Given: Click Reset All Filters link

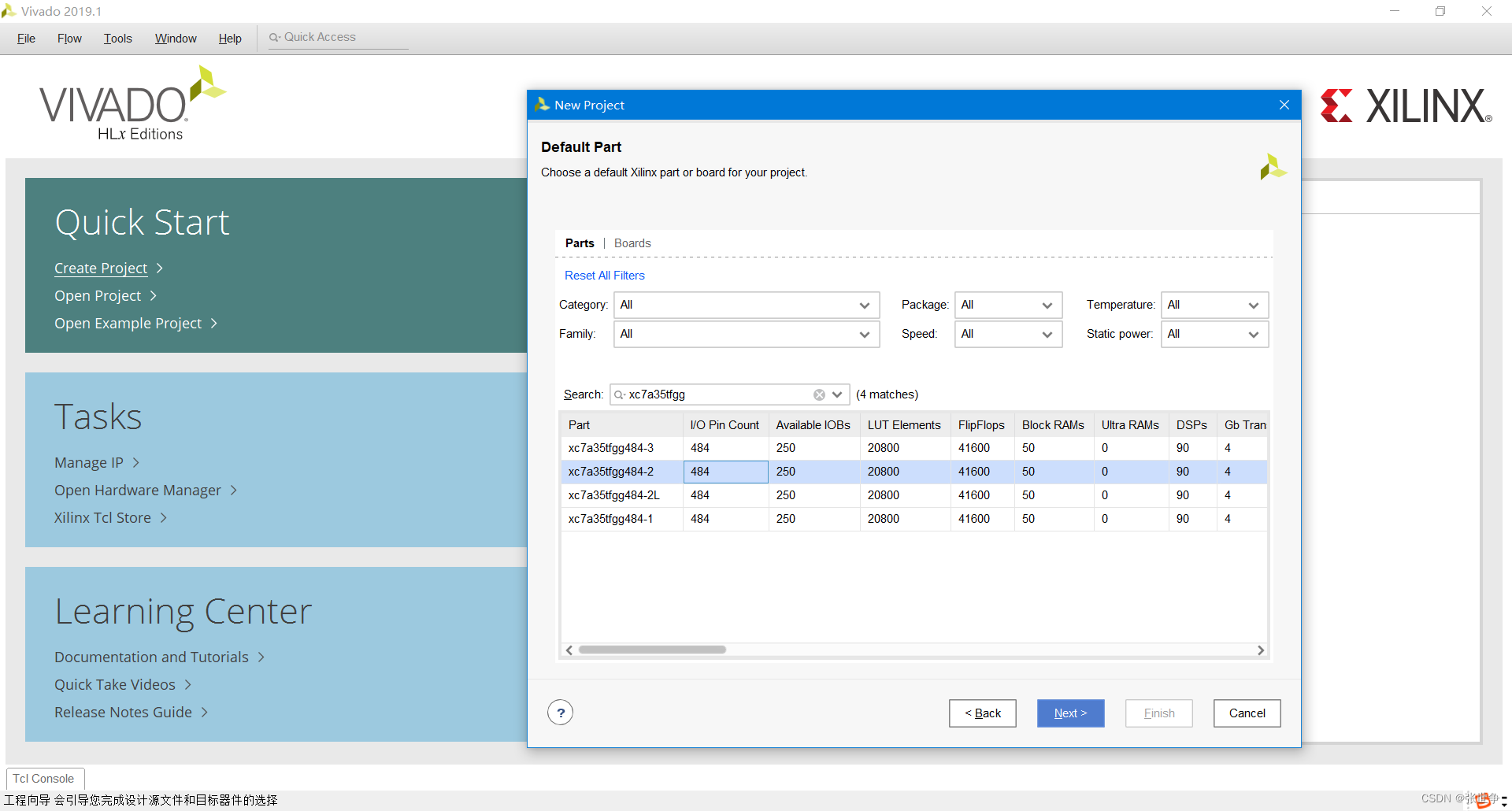Looking at the screenshot, I should [x=604, y=276].
